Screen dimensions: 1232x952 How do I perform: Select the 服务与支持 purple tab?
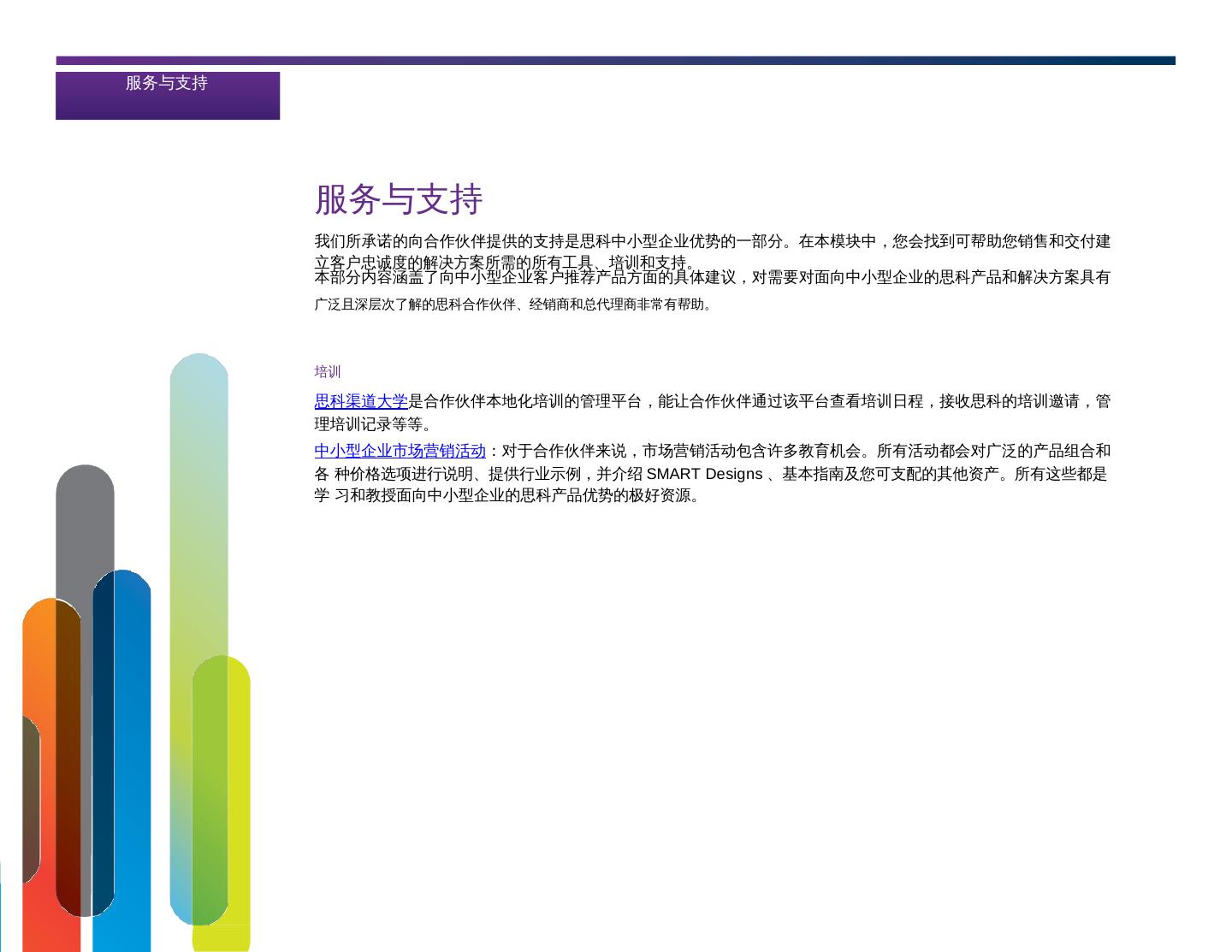pyautogui.click(x=168, y=95)
